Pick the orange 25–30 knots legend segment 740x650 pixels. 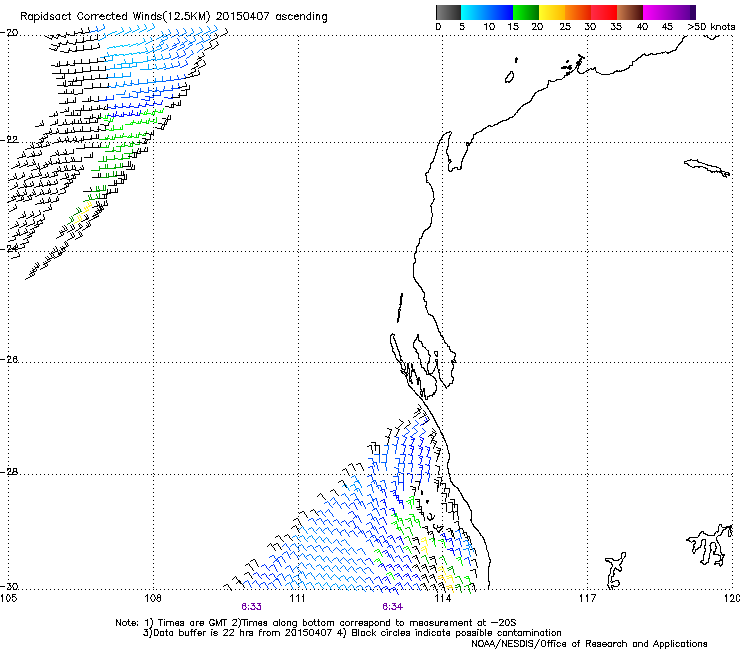(578, 12)
